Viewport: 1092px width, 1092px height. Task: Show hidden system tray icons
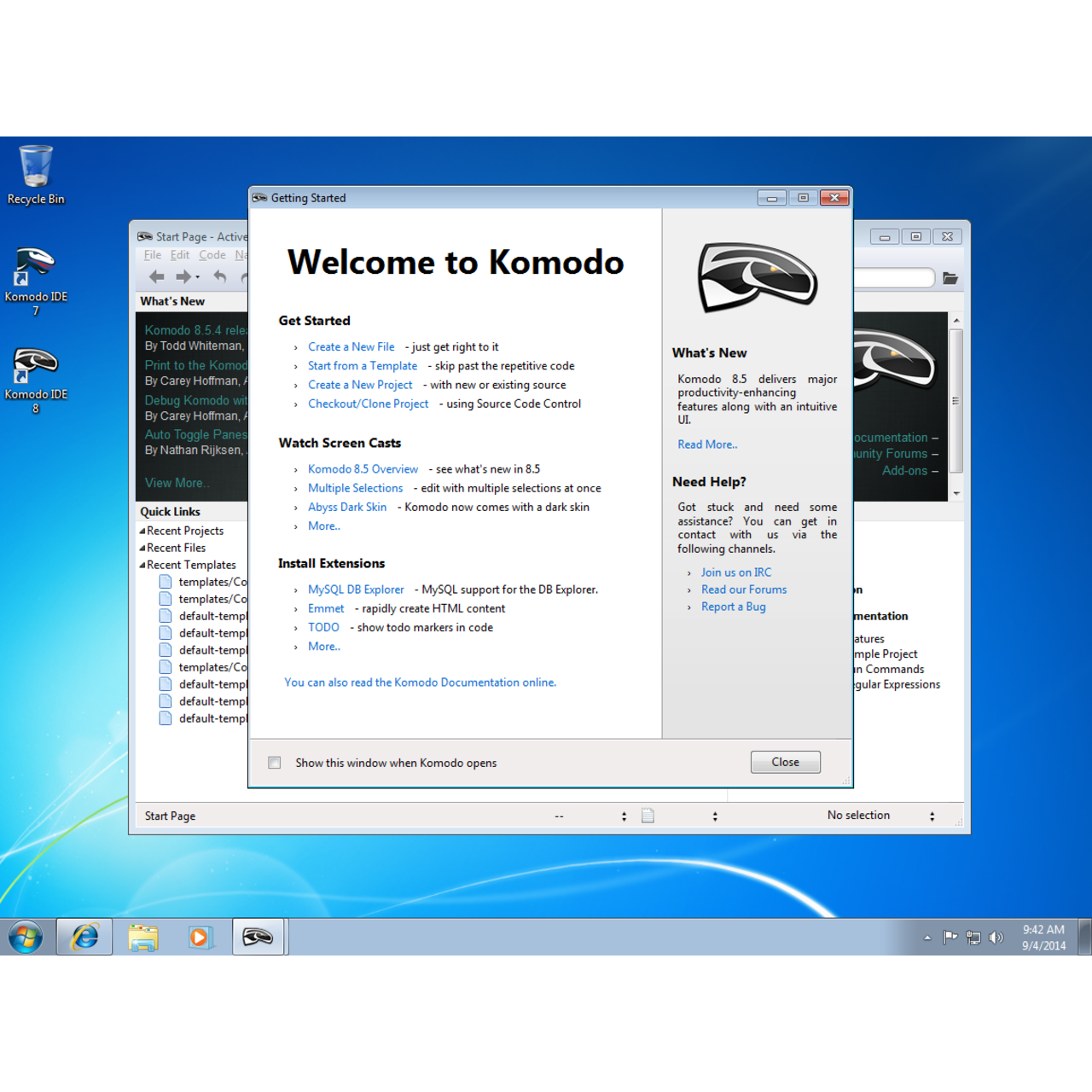click(x=927, y=938)
